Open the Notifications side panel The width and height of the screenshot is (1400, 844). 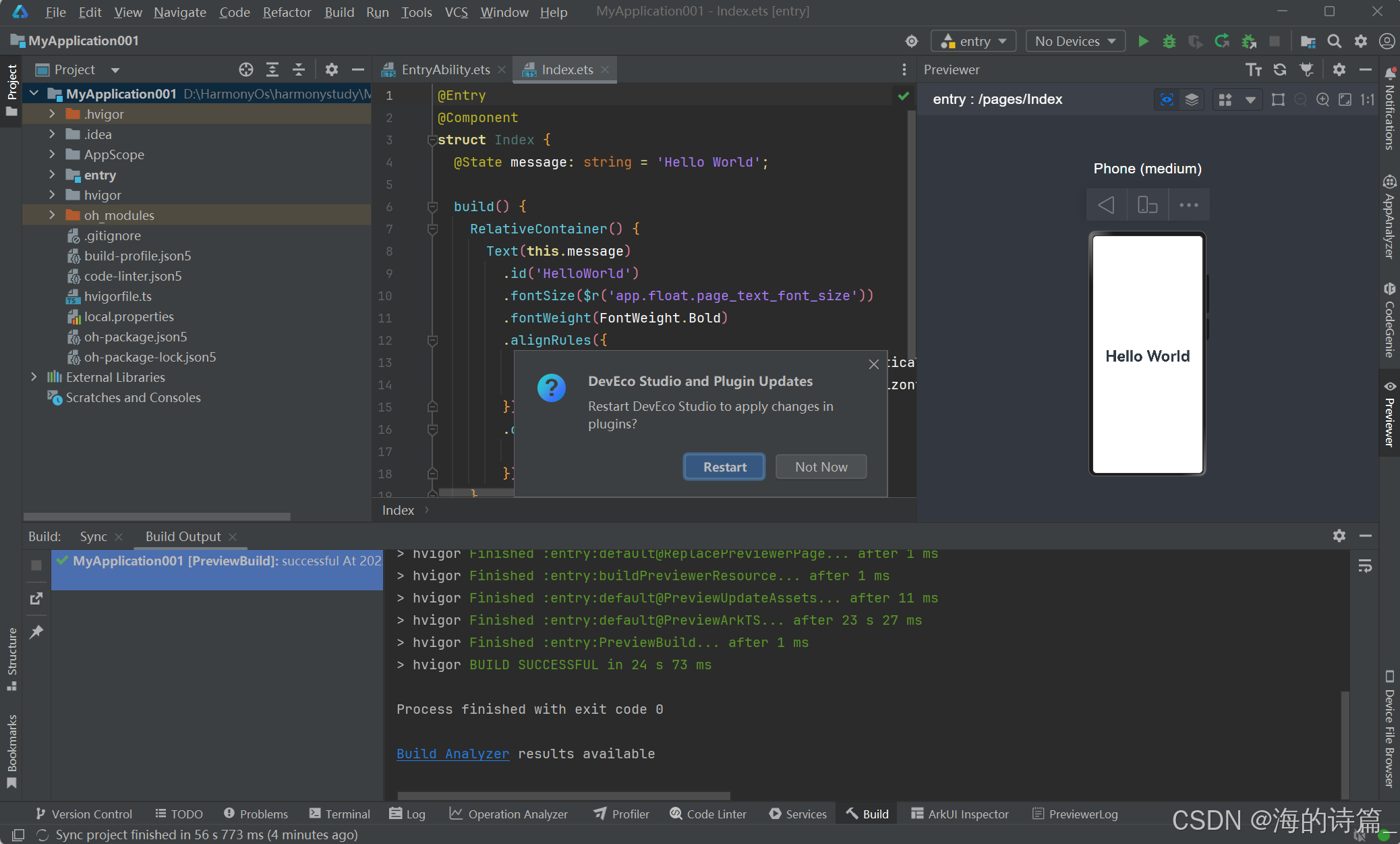tap(1390, 109)
